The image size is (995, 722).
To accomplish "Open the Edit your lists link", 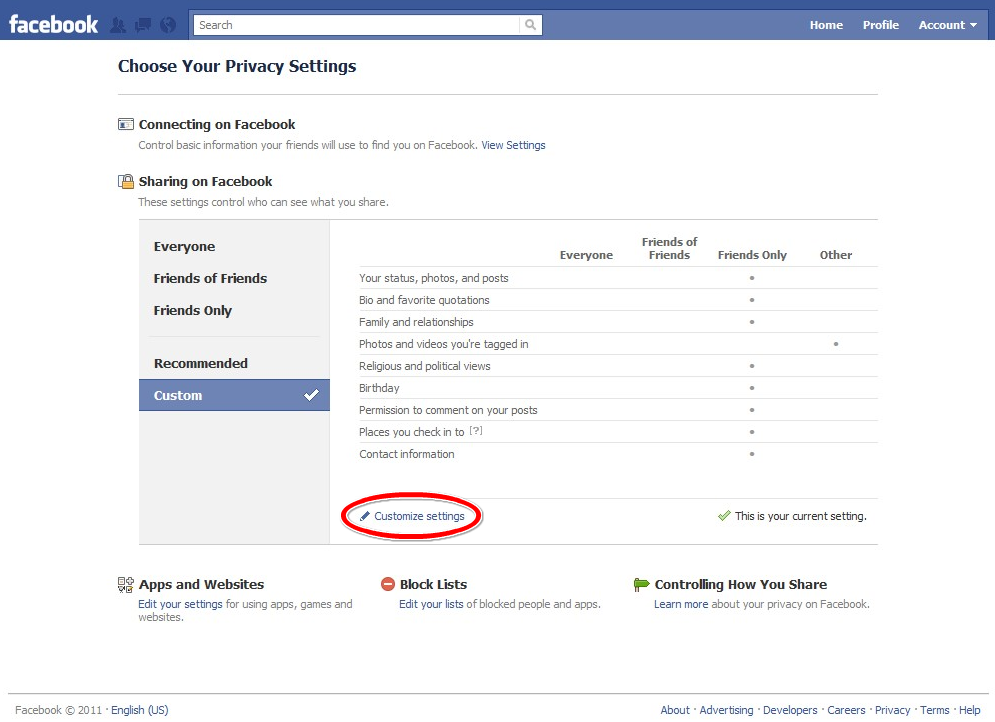I will 431,604.
